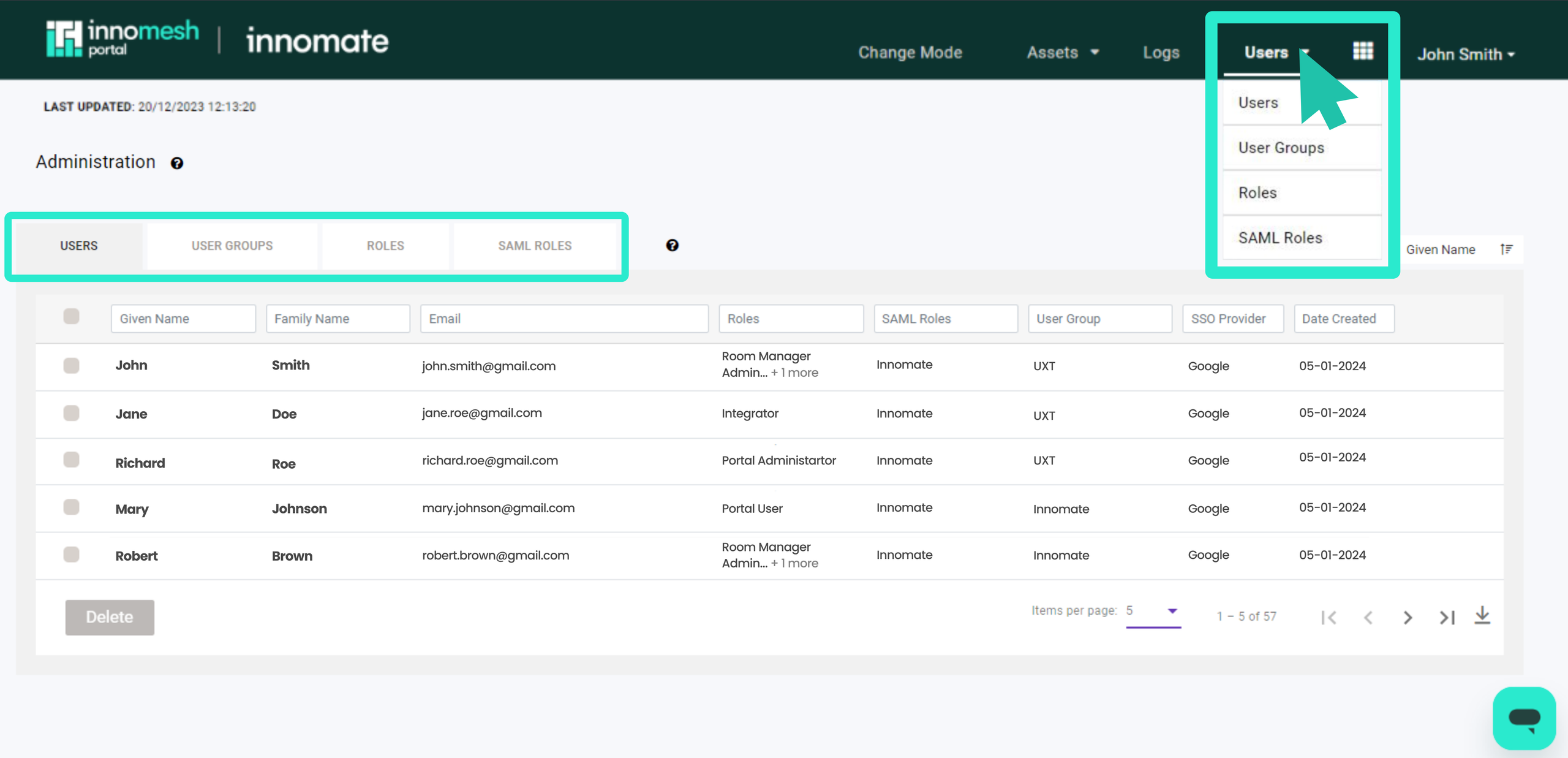Choose SAML Roles in the dropdown menu

1302,238
